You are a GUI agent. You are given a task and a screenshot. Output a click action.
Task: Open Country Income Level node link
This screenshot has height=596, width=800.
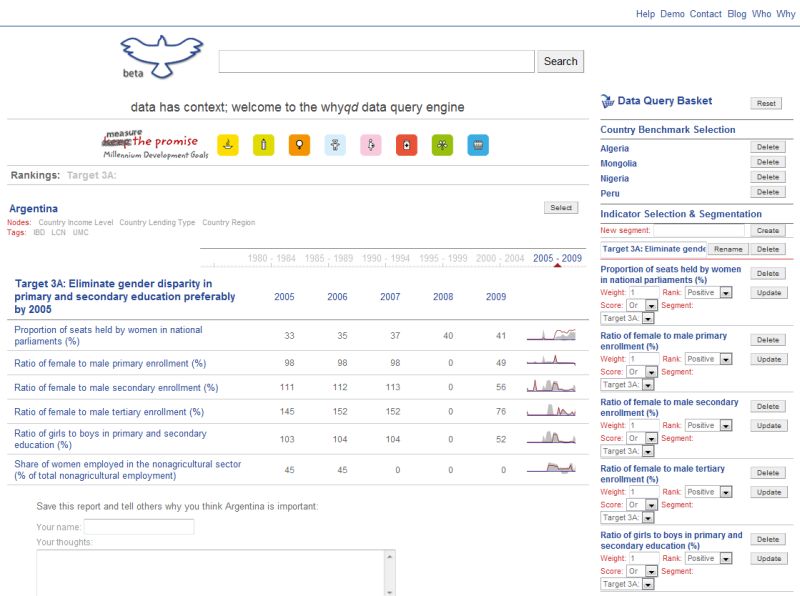tap(76, 222)
